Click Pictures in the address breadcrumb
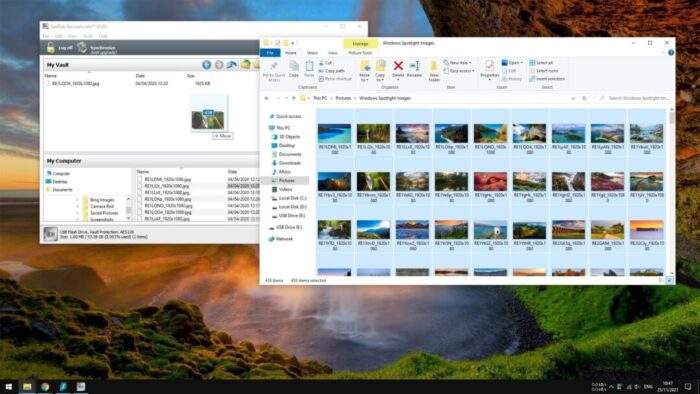The width and height of the screenshot is (700, 394). [343, 98]
